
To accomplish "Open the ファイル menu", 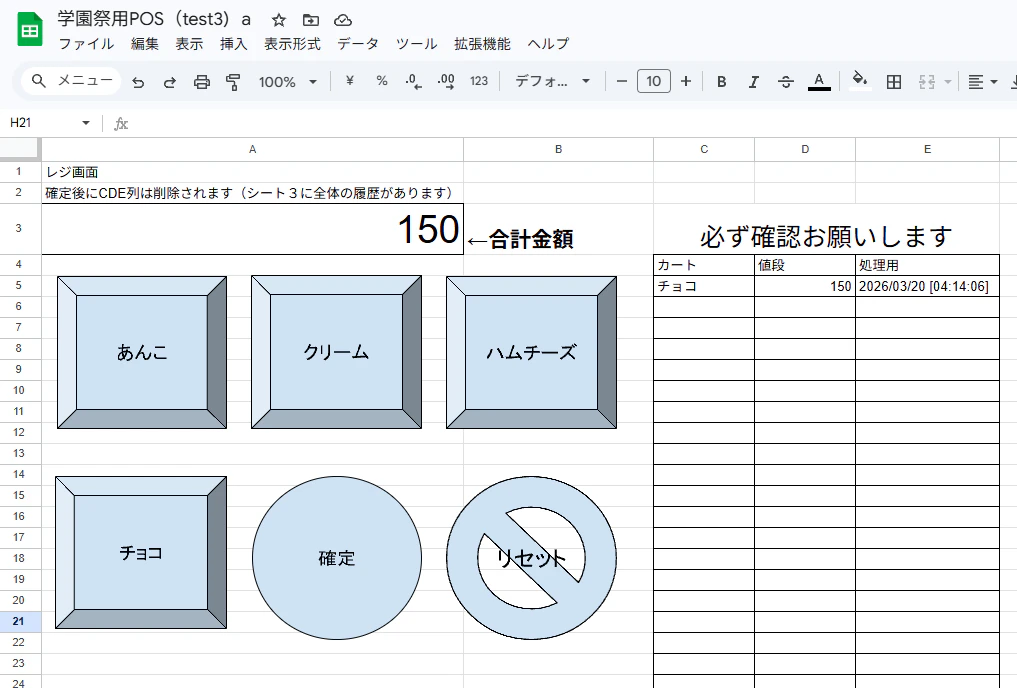I will tap(86, 44).
